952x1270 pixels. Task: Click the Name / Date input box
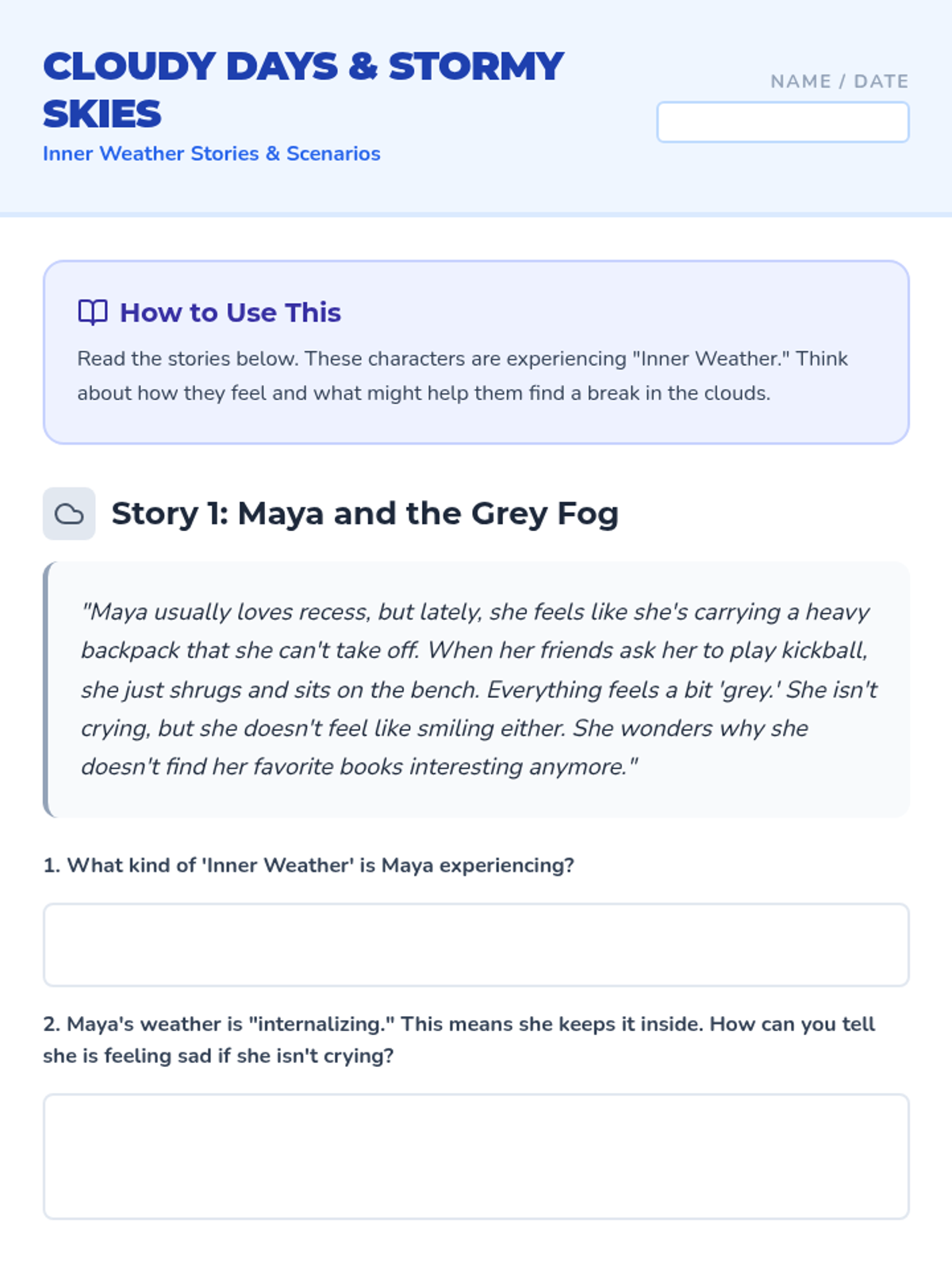tap(782, 123)
